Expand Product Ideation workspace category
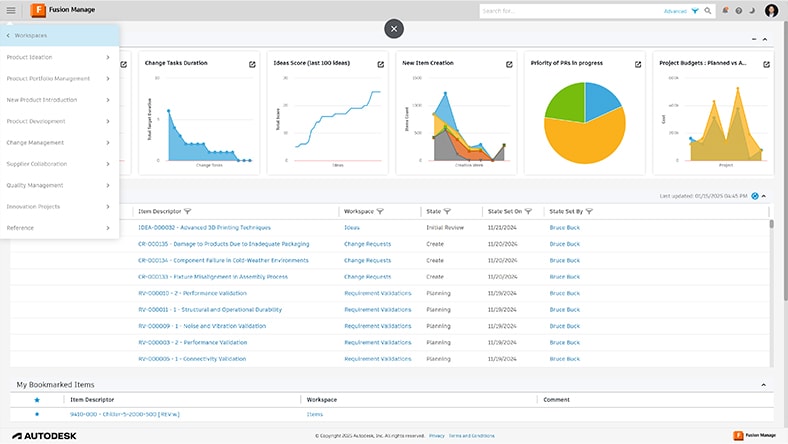Image resolution: width=788 pixels, height=444 pixels. tap(59, 57)
